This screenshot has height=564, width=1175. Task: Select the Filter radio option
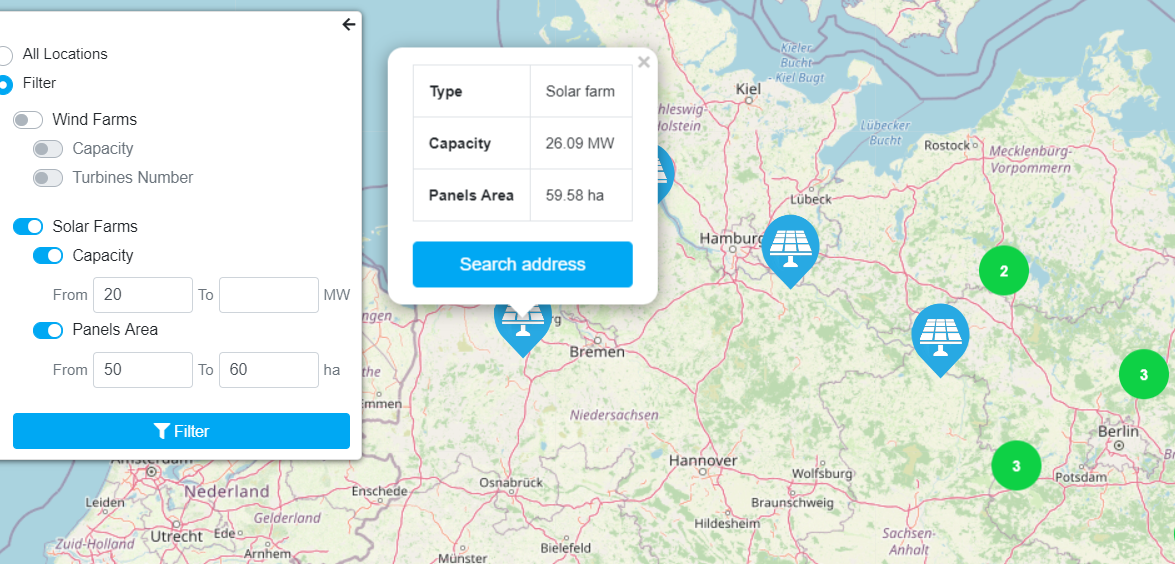[5, 84]
